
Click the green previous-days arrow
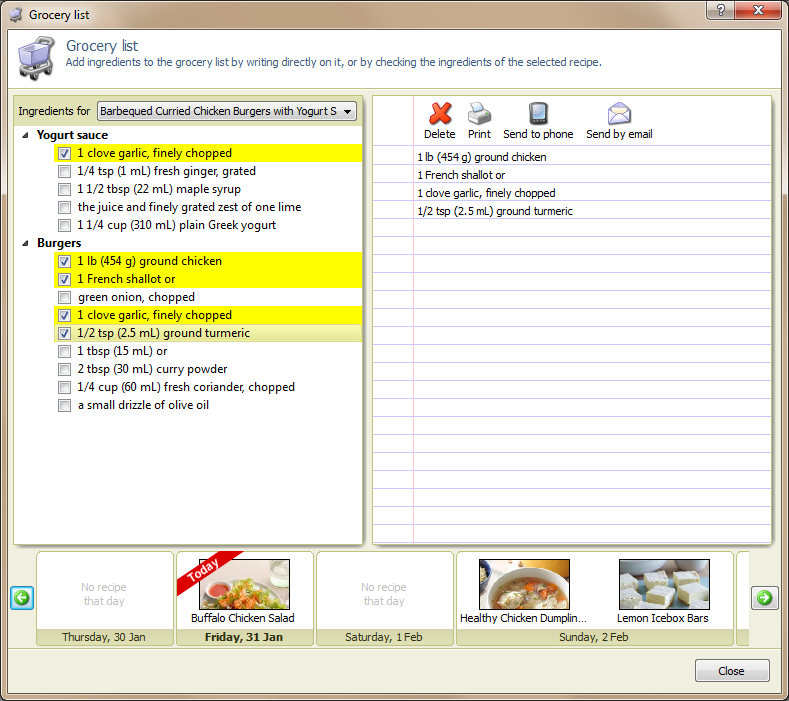tap(22, 598)
